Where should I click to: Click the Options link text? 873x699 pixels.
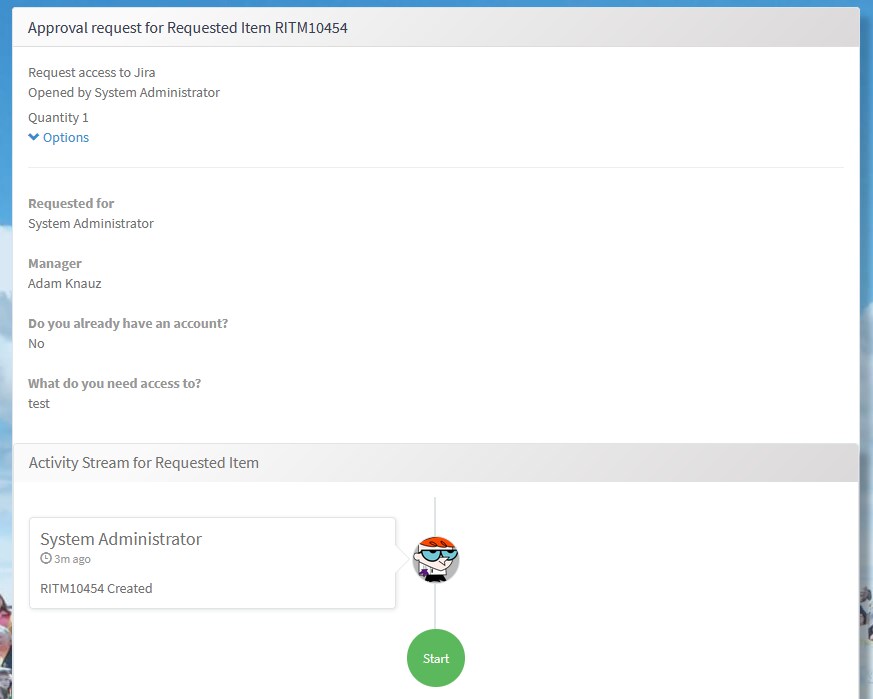pos(66,138)
